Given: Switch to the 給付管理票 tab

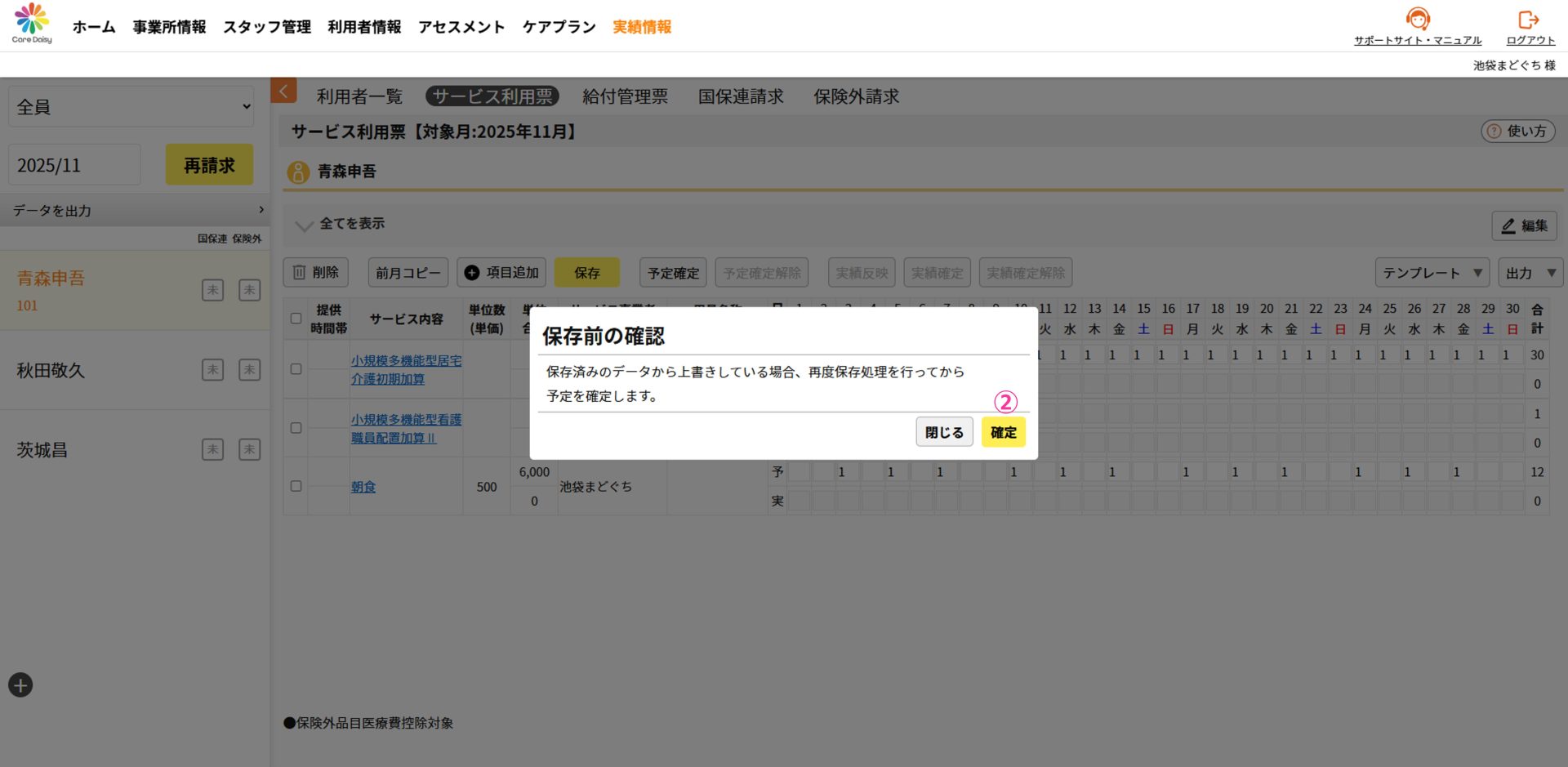Looking at the screenshot, I should point(625,96).
